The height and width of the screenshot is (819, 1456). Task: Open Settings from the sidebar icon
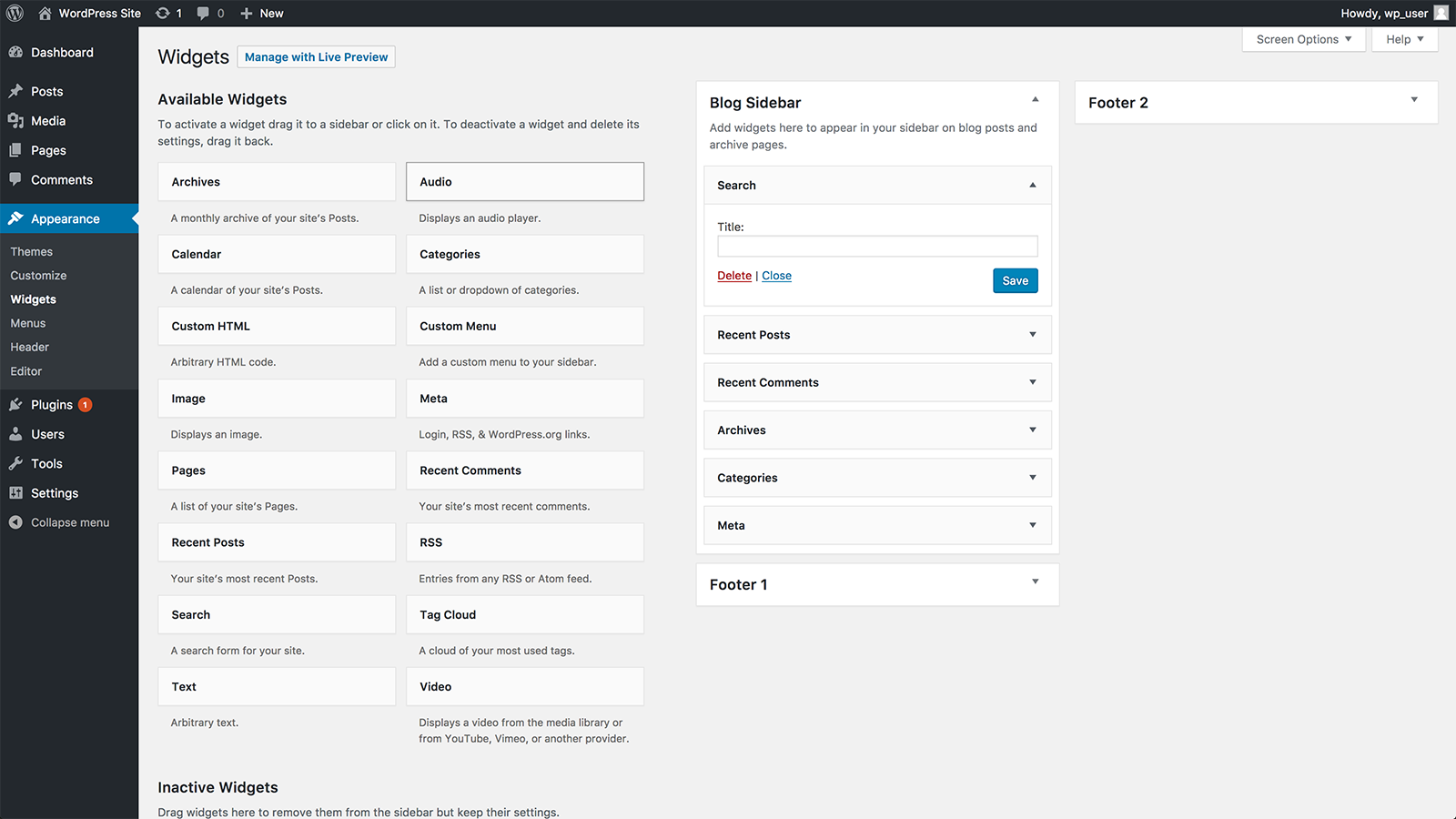click(x=15, y=492)
